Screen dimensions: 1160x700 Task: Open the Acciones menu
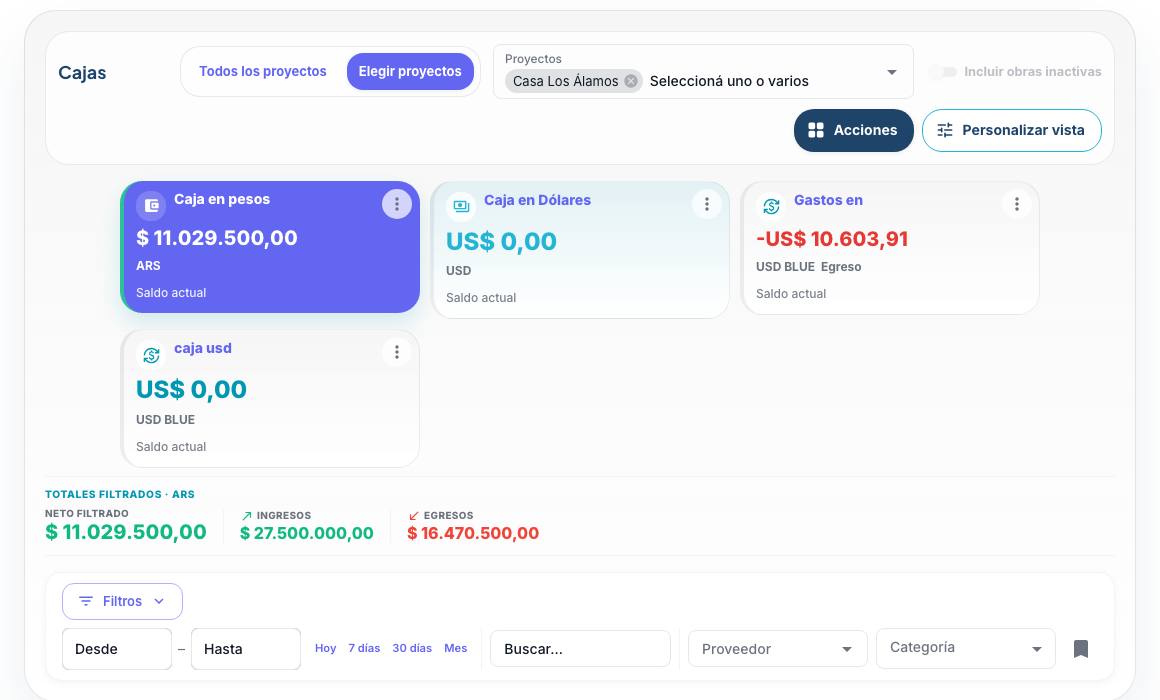click(x=854, y=130)
